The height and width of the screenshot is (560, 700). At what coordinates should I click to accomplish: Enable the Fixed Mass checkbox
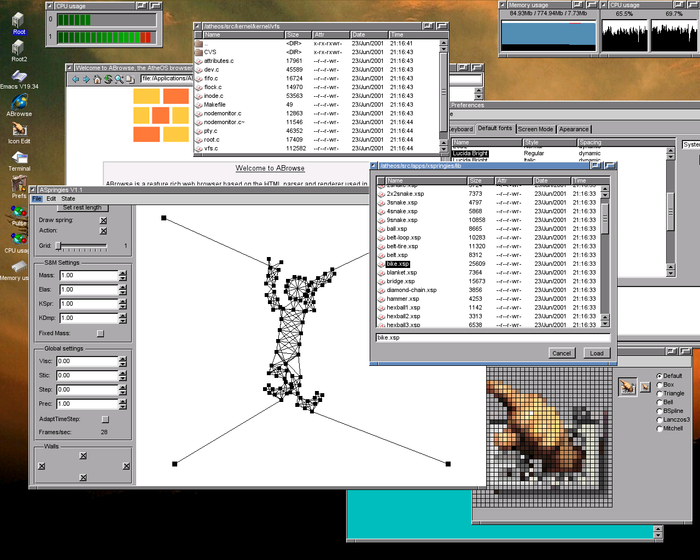(100, 333)
